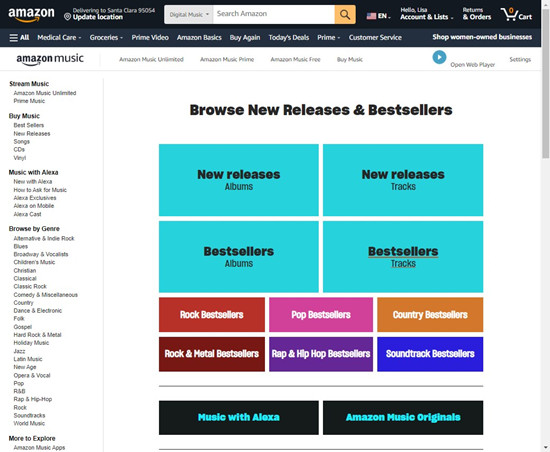Open Alexa Exclusives link
The width and height of the screenshot is (550, 452).
(x=35, y=198)
